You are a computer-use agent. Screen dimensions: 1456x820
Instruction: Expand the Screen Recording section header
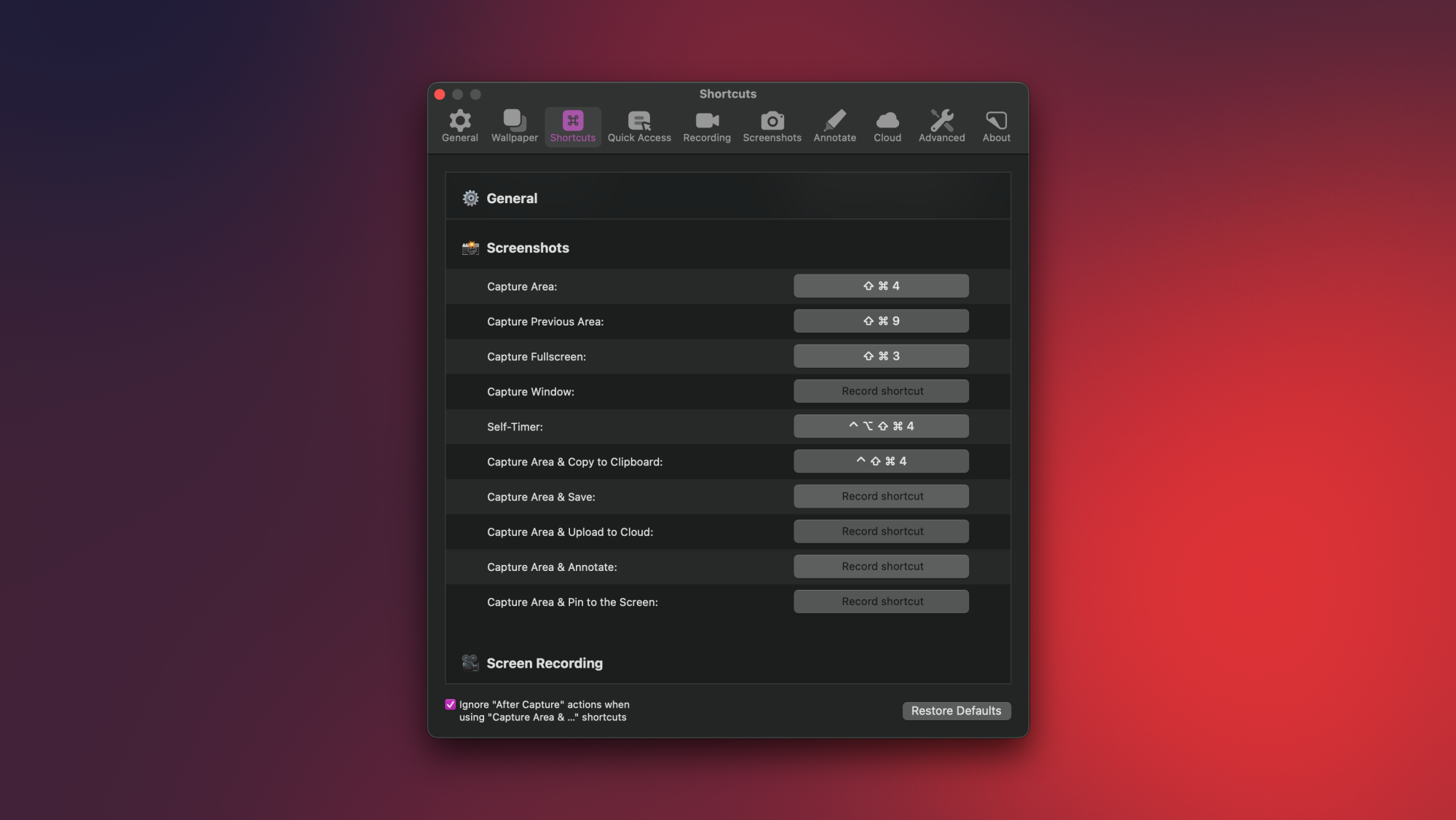point(544,663)
